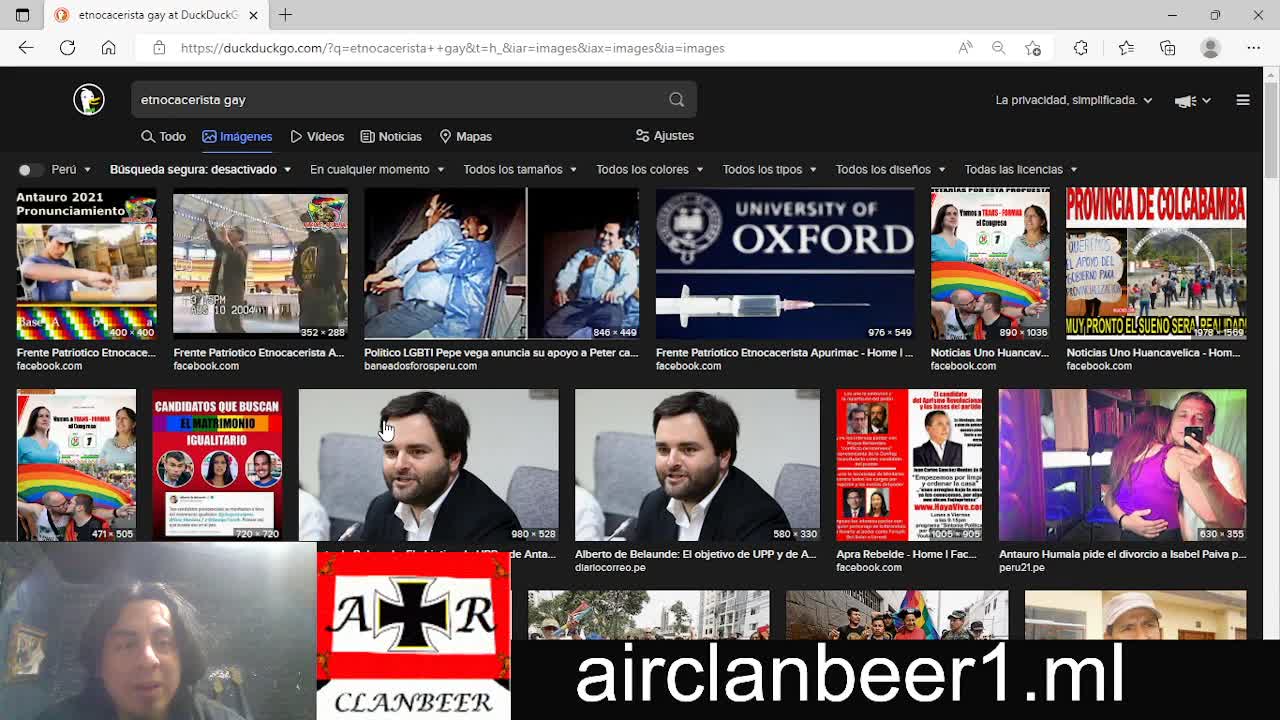
Task: Switch to the Noticias tab
Action: coord(391,136)
